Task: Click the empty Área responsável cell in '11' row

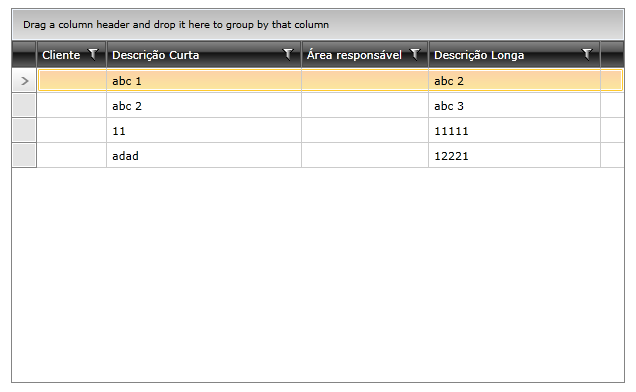Action: tap(365, 130)
